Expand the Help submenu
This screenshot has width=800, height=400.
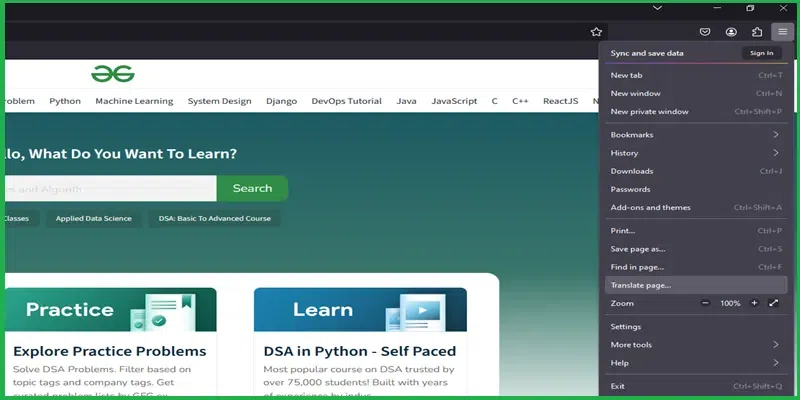click(x=696, y=363)
